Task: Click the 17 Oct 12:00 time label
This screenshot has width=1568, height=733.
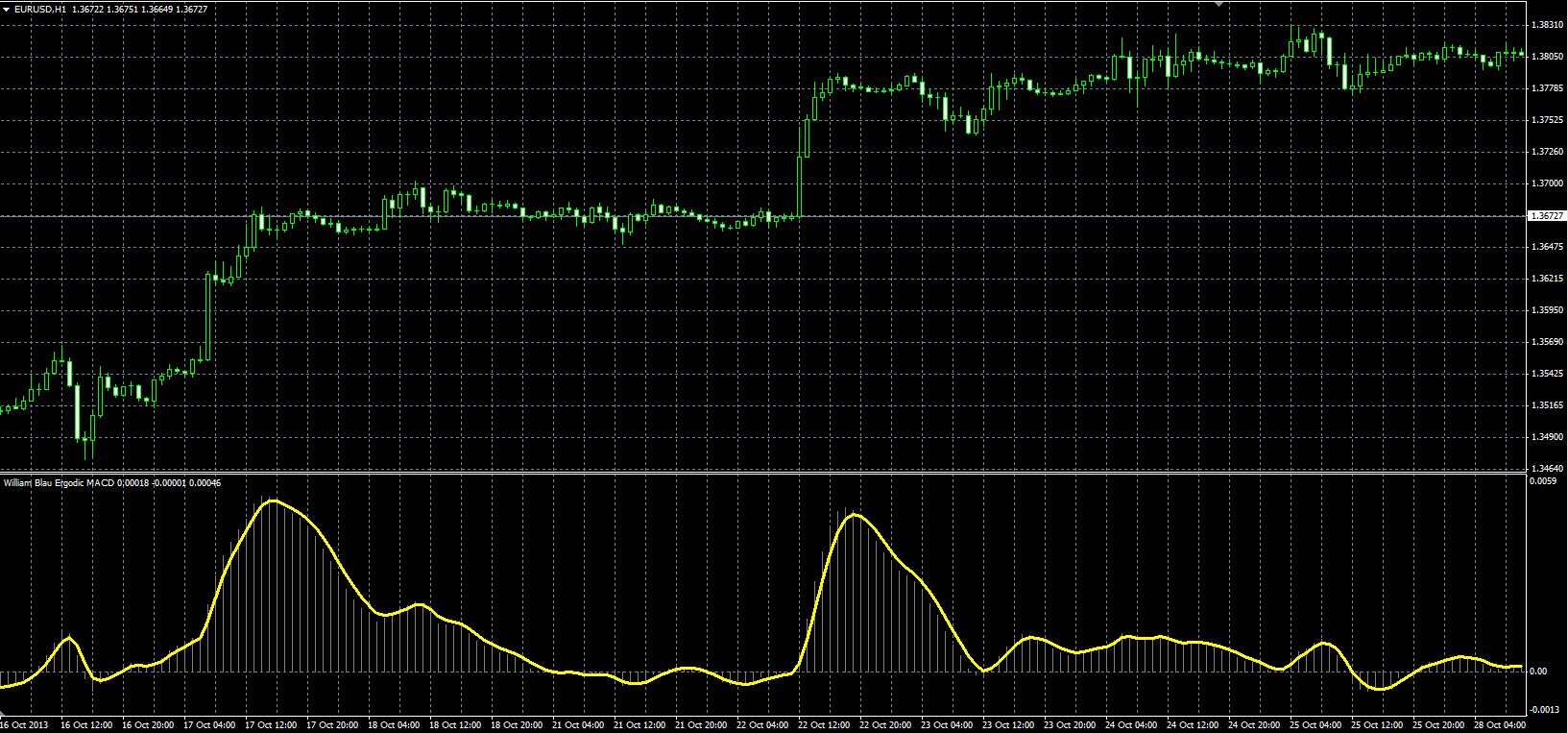Action: 271,725
